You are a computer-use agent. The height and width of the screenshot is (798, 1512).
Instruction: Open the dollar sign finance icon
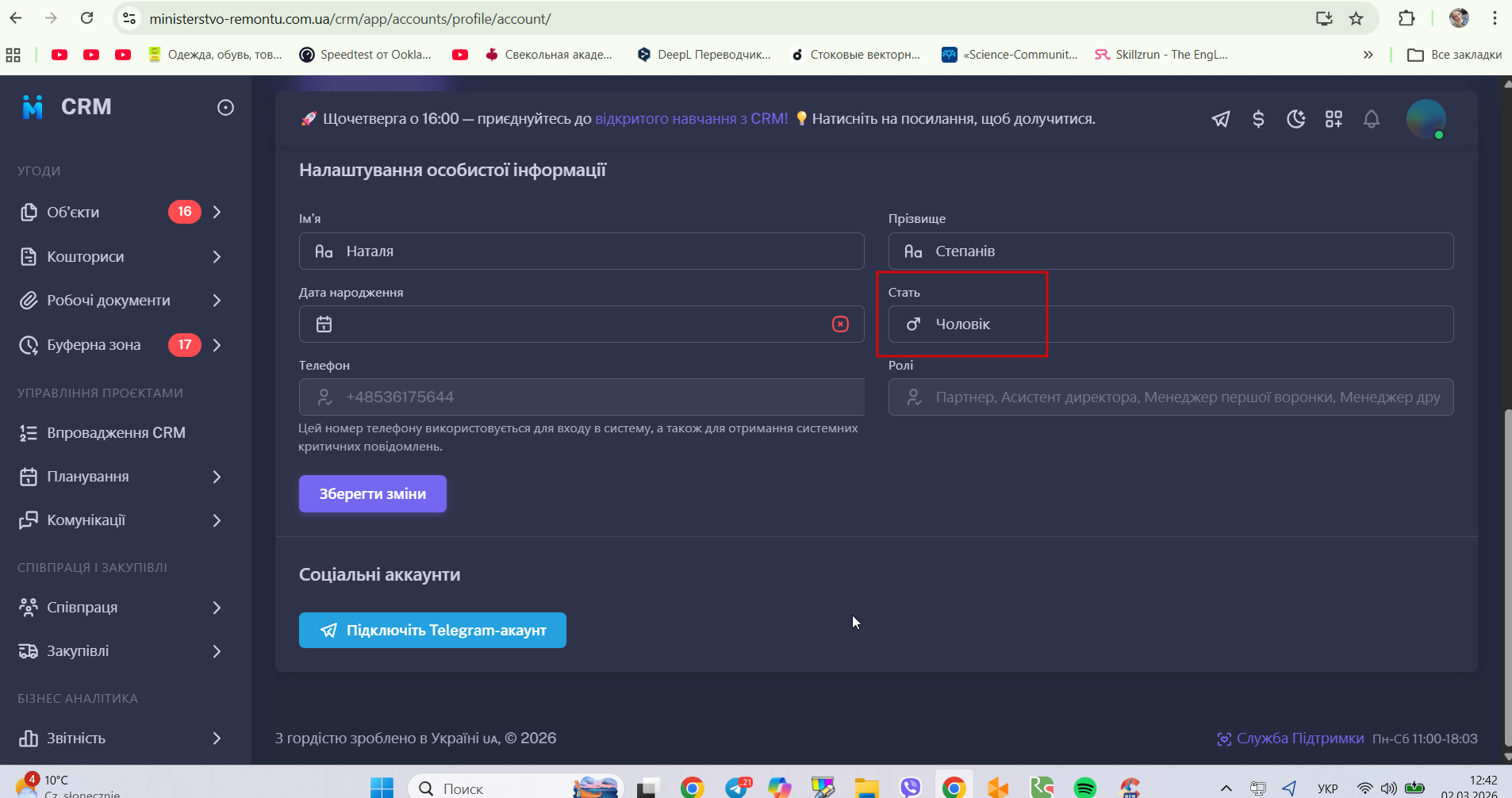(1258, 119)
